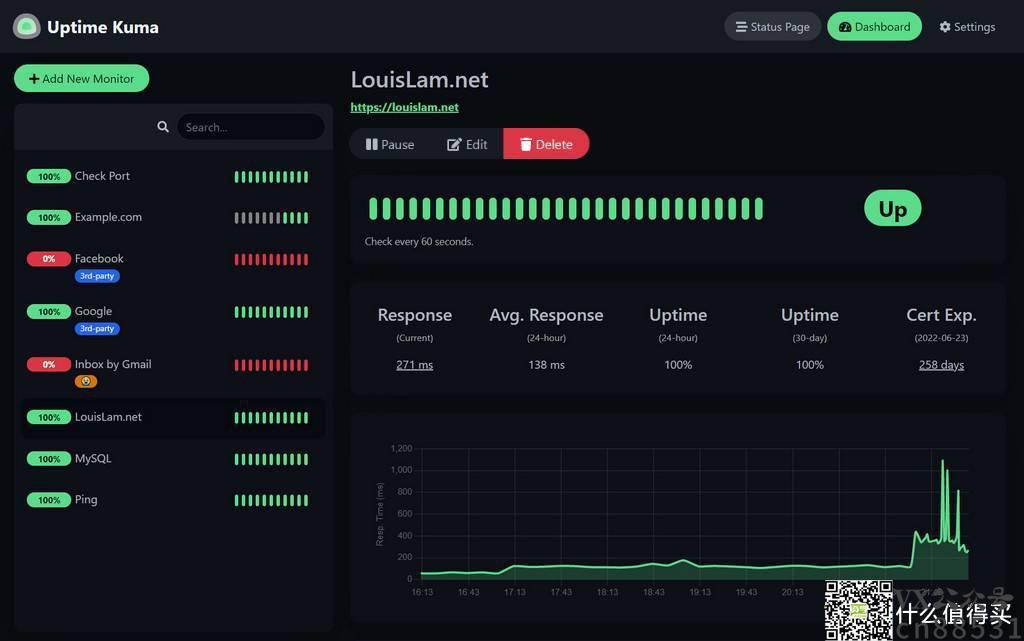Click the Uptime Kuma logo icon
The height and width of the screenshot is (641, 1024).
(26, 26)
